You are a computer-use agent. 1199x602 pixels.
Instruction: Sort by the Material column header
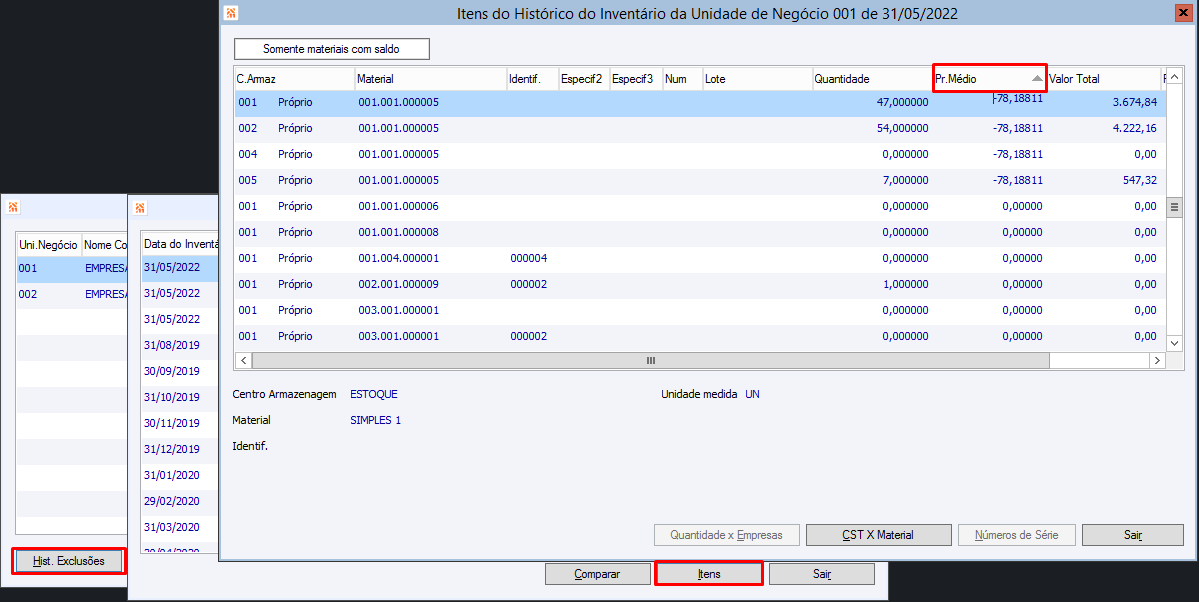point(431,79)
